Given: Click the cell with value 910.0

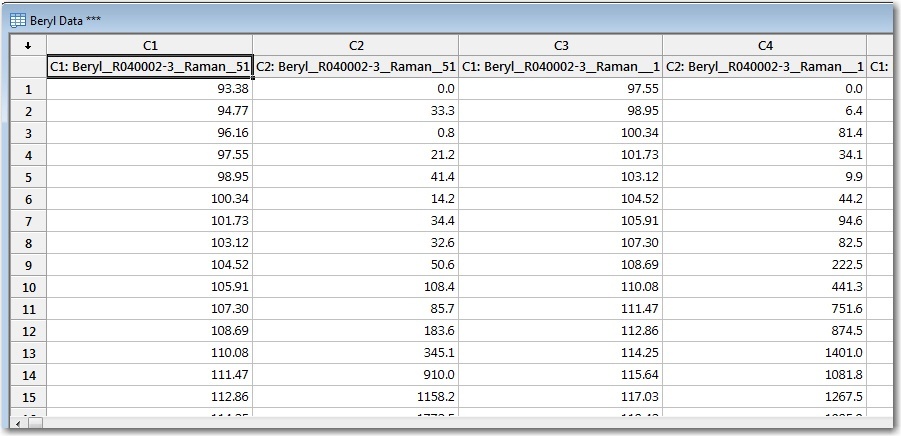Looking at the screenshot, I should coord(355,375).
